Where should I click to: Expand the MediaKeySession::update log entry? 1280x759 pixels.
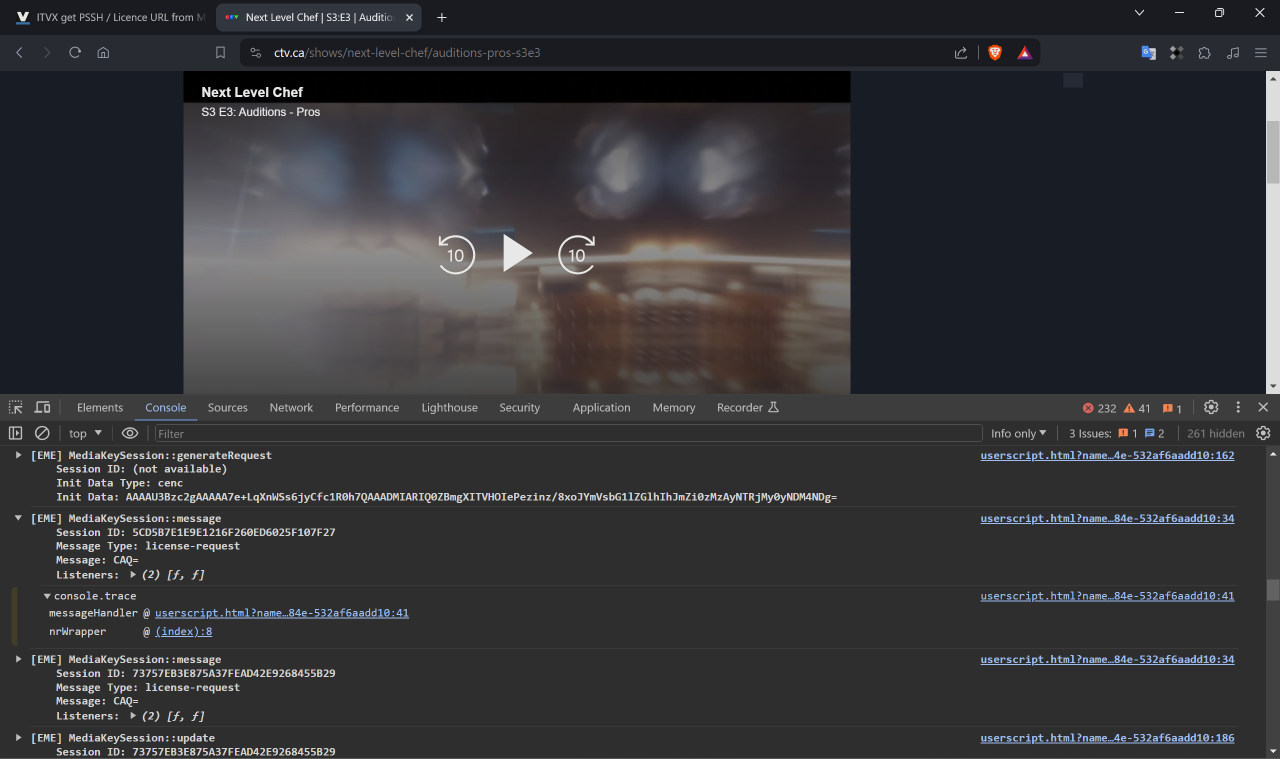[x=18, y=738]
